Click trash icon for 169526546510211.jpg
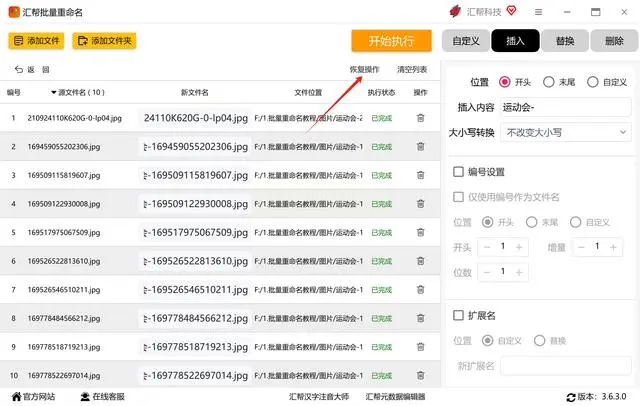Image resolution: width=640 pixels, height=406 pixels. click(x=420, y=290)
